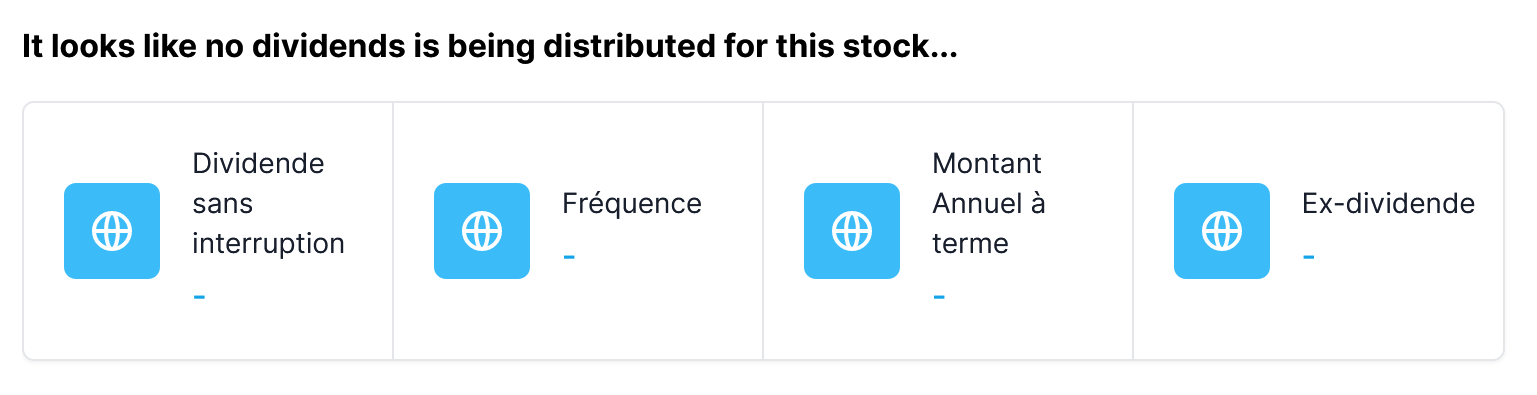This screenshot has height=395, width=1537.
Task: Click the words 'It looks like' in the heading
Action: coord(108,48)
